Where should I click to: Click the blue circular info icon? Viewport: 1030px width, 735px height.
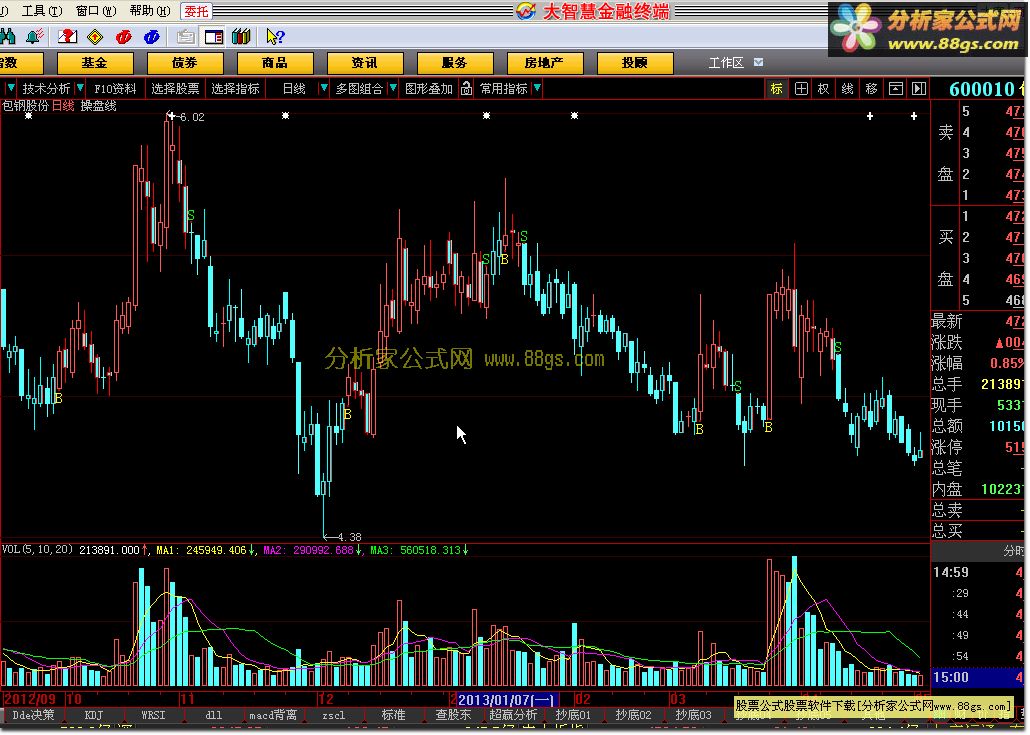coord(152,37)
